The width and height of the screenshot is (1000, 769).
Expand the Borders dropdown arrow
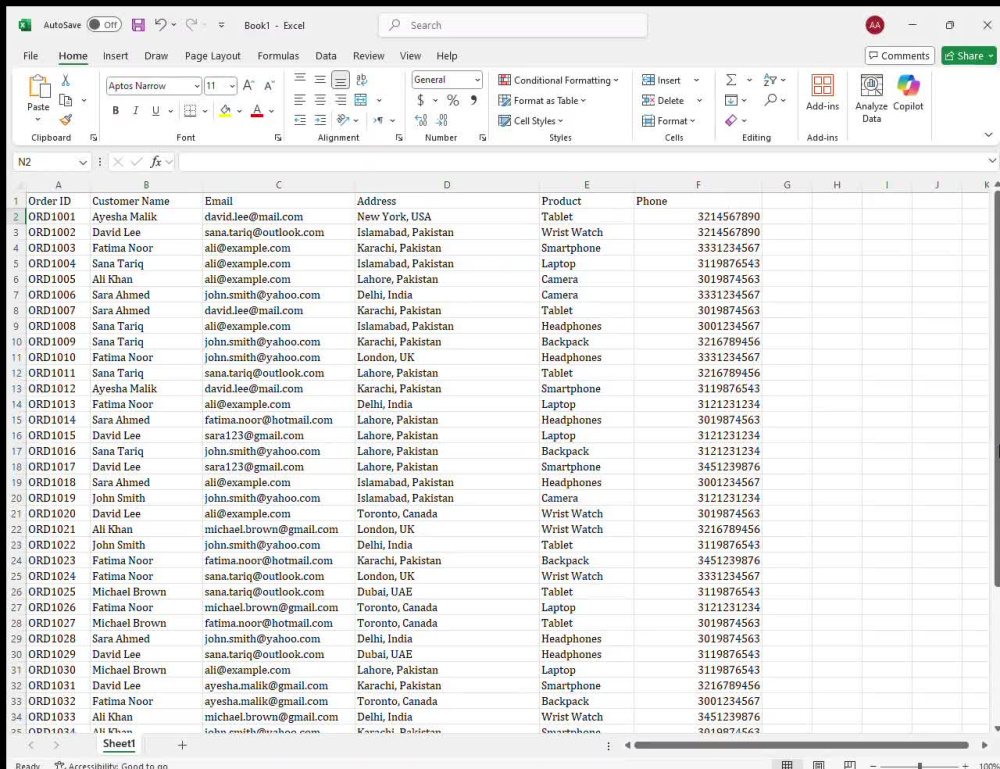(205, 111)
